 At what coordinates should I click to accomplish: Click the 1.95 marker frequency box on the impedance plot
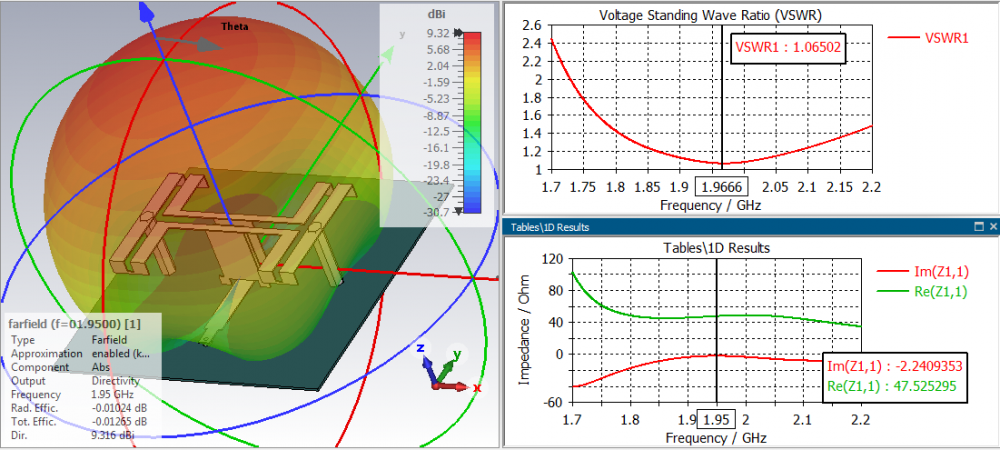717,420
